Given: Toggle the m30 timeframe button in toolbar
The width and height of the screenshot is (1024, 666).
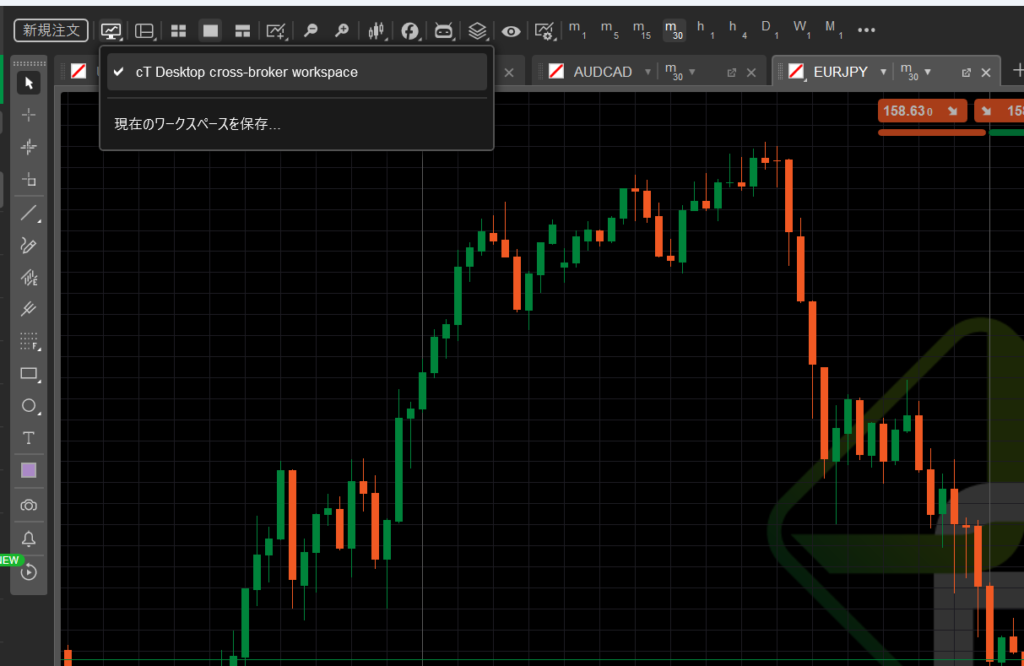Looking at the screenshot, I should pos(675,30).
